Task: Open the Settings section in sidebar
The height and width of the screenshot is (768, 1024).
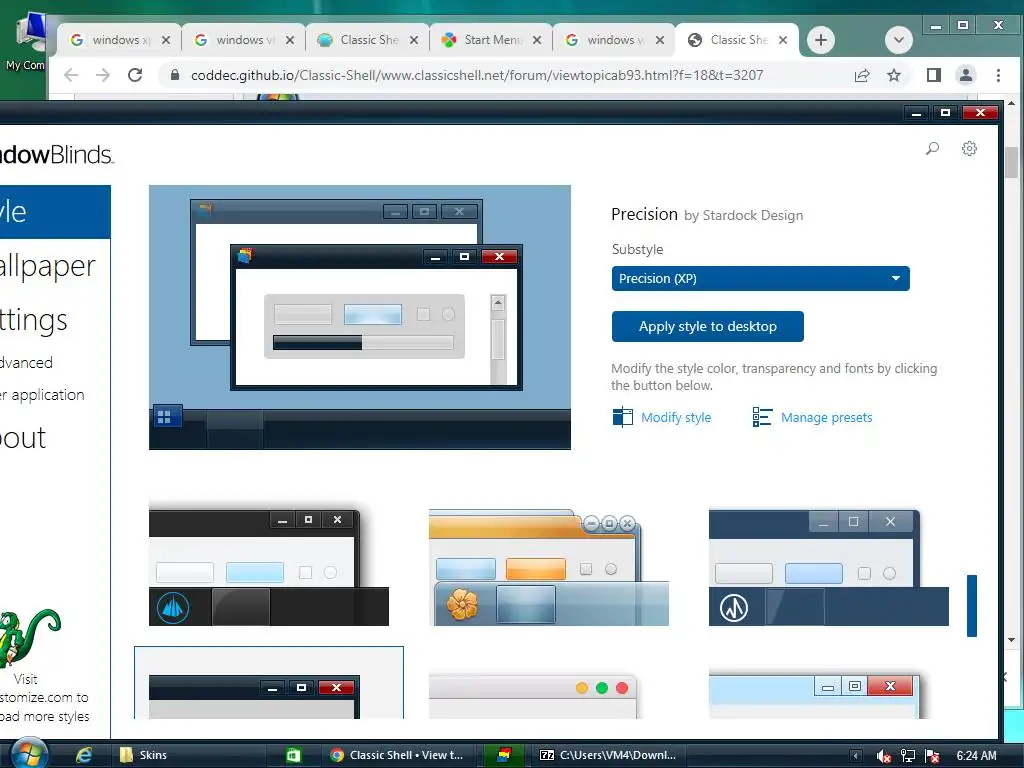Action: (x=33, y=319)
